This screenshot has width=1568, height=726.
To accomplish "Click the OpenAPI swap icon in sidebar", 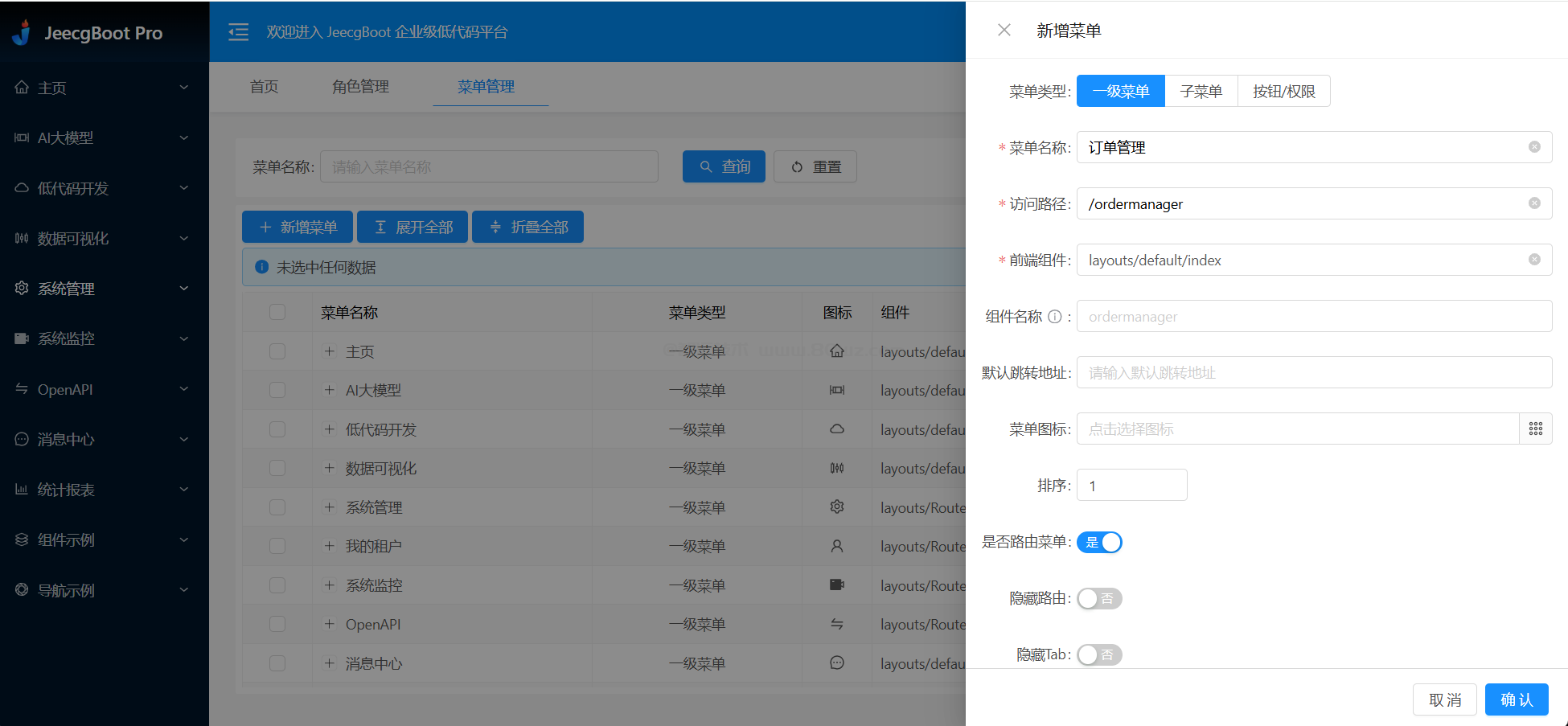I will pos(22,389).
